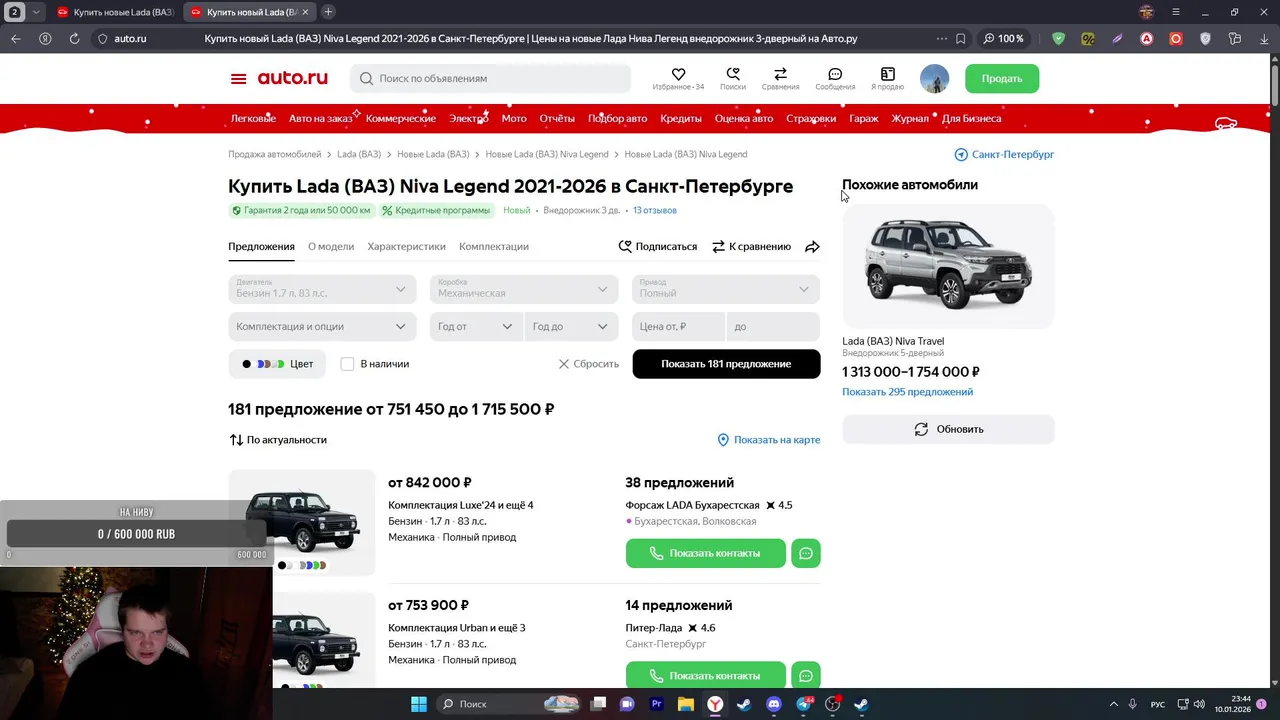1280x720 pixels.
Task: Reload the page in browser
Action: (x=74, y=39)
